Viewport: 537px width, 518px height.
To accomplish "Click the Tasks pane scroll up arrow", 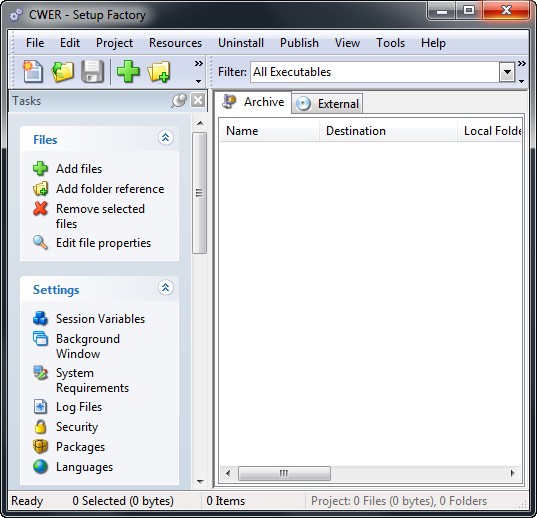I will coord(200,123).
